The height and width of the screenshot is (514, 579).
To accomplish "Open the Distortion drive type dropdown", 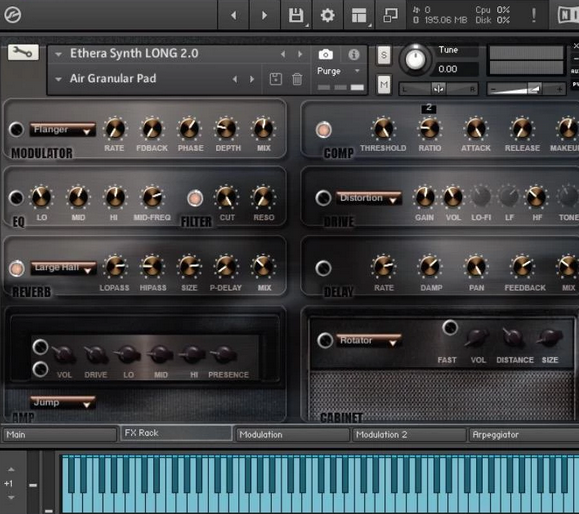I will (x=369, y=198).
